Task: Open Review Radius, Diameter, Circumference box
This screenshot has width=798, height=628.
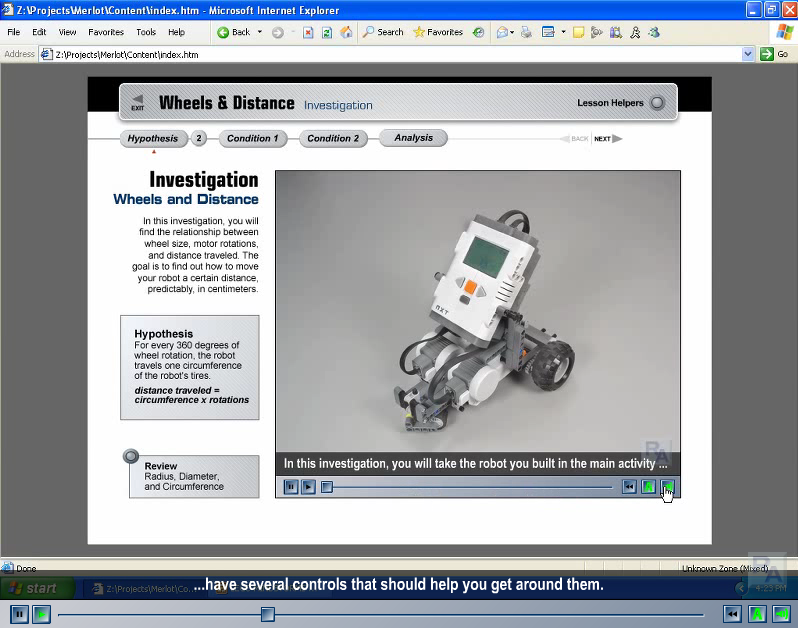Action: coord(194,476)
